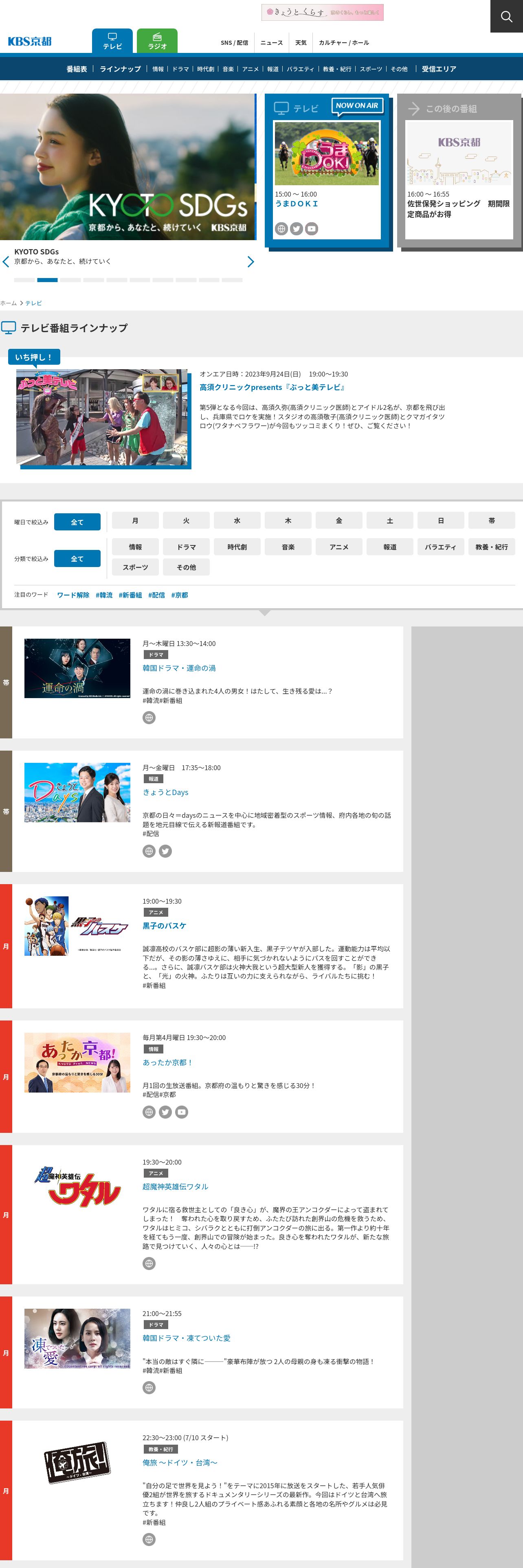Select the #韓流 keyword tag
The image size is (523, 1568).
104,595
